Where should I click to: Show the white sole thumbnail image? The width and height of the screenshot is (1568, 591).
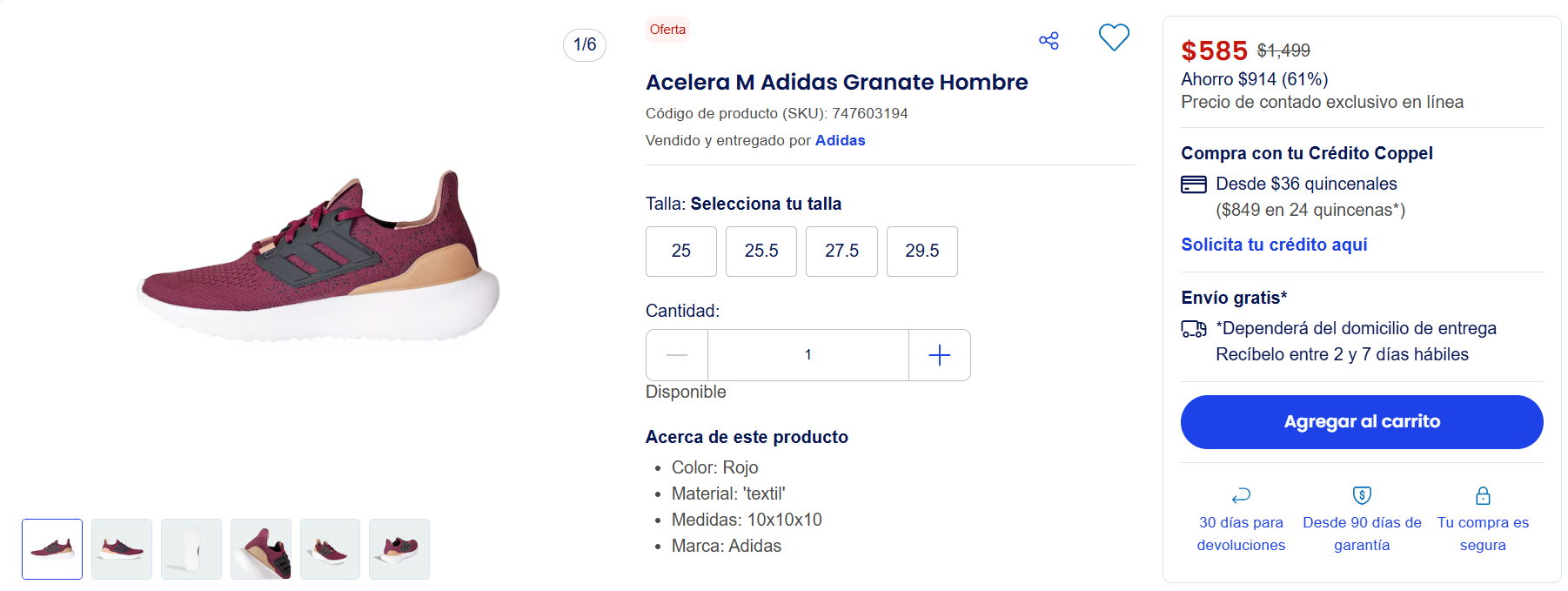tap(191, 549)
